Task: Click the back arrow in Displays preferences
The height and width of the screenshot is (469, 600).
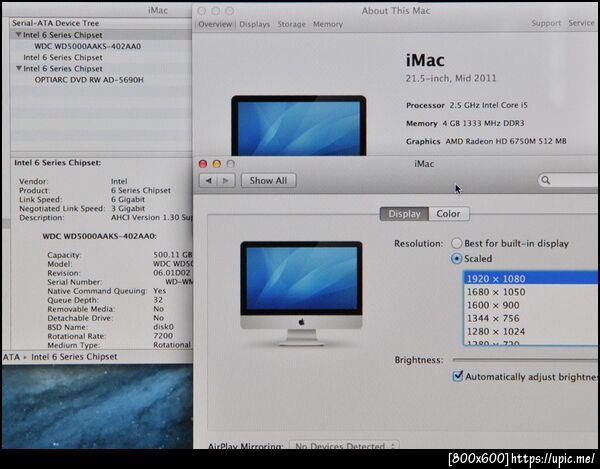Action: tap(209, 181)
